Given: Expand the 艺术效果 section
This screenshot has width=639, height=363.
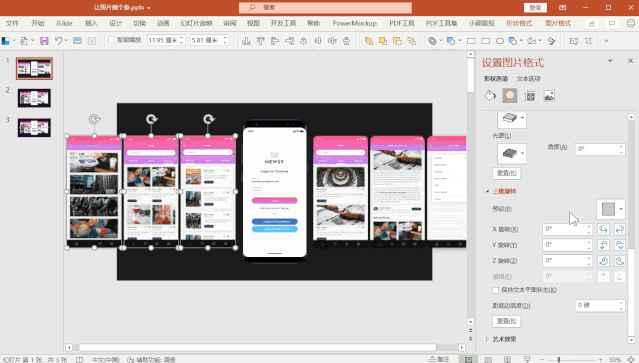Looking at the screenshot, I should click(x=487, y=339).
